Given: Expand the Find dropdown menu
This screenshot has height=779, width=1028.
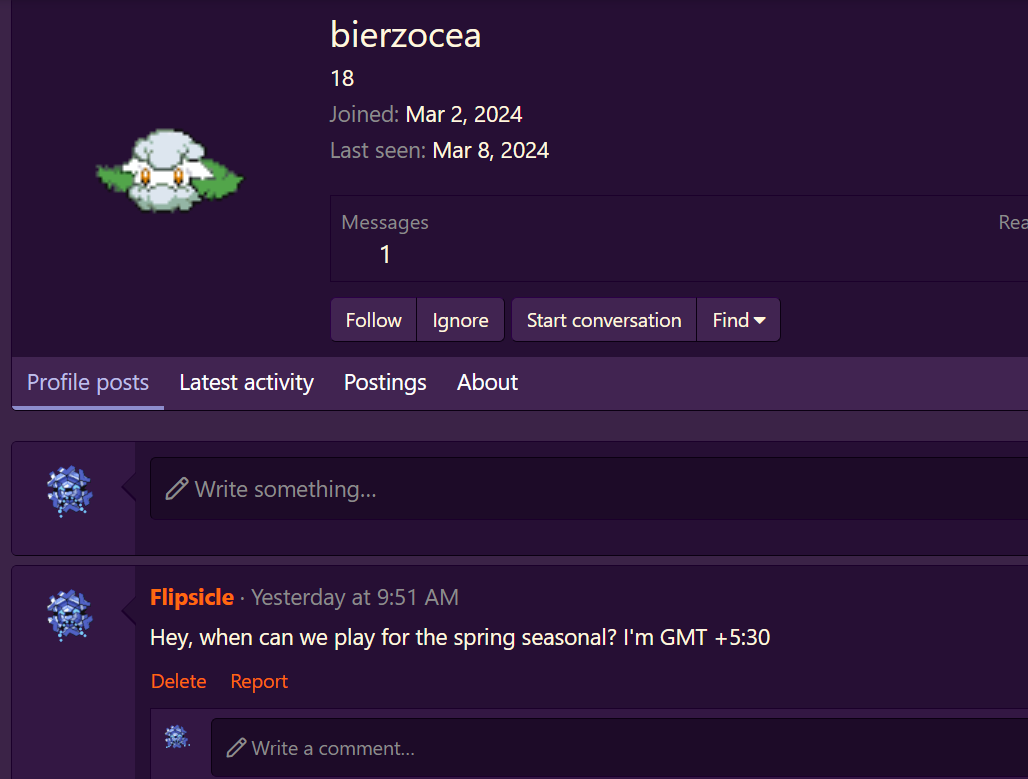Looking at the screenshot, I should coord(738,320).
